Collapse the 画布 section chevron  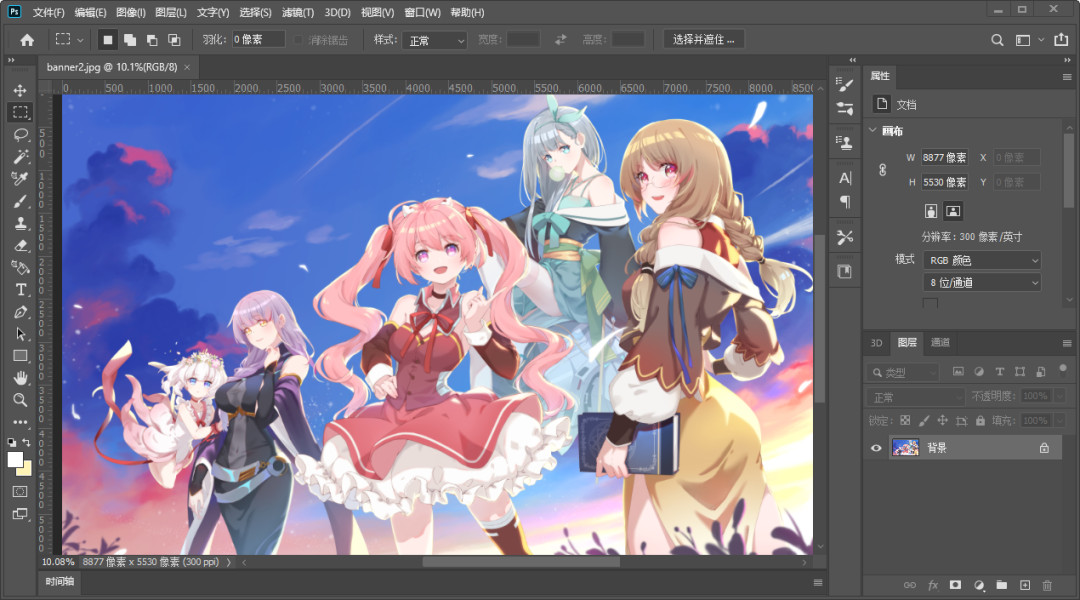coord(873,130)
